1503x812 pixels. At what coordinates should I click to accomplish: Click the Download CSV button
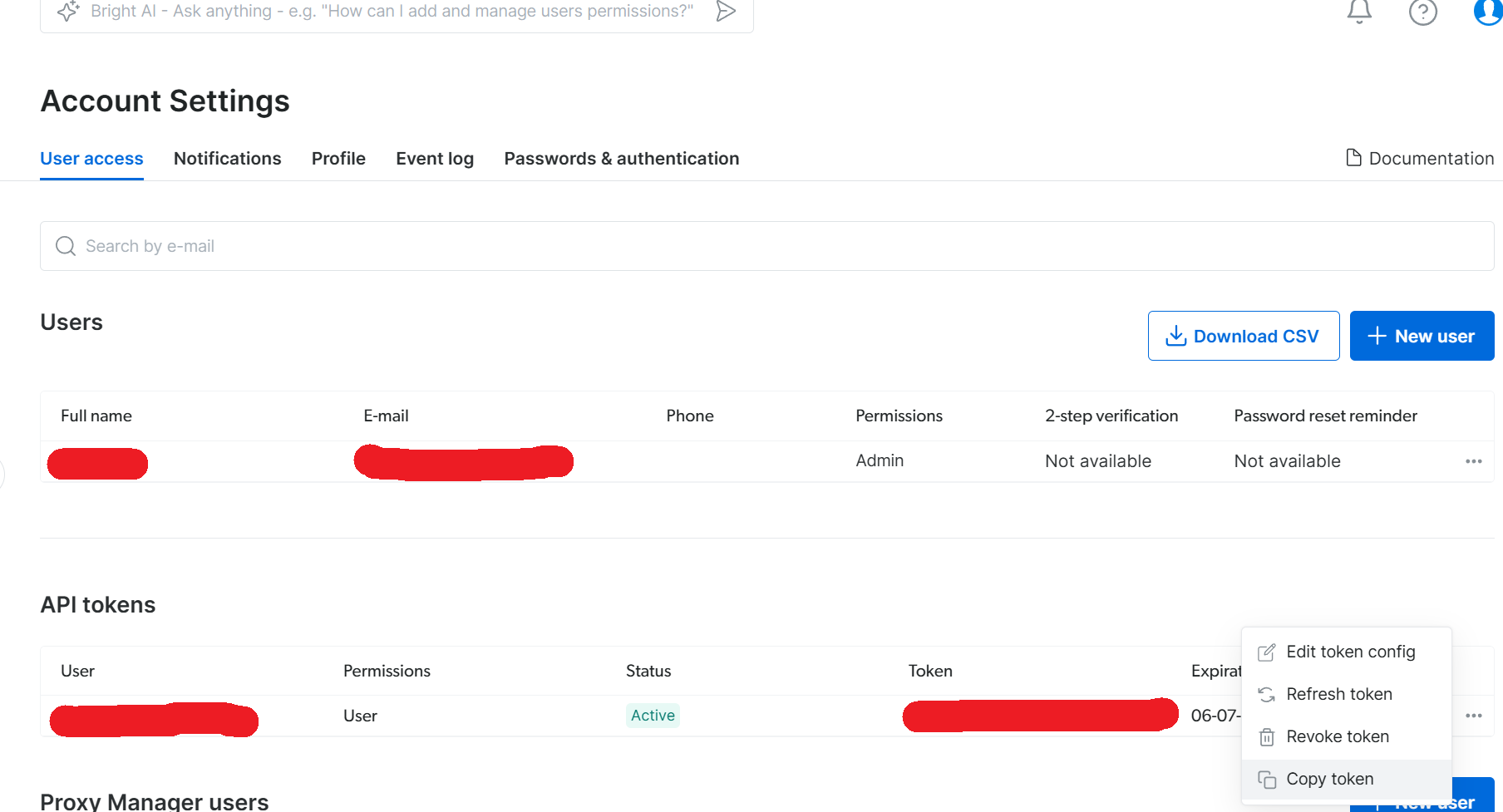tap(1243, 336)
